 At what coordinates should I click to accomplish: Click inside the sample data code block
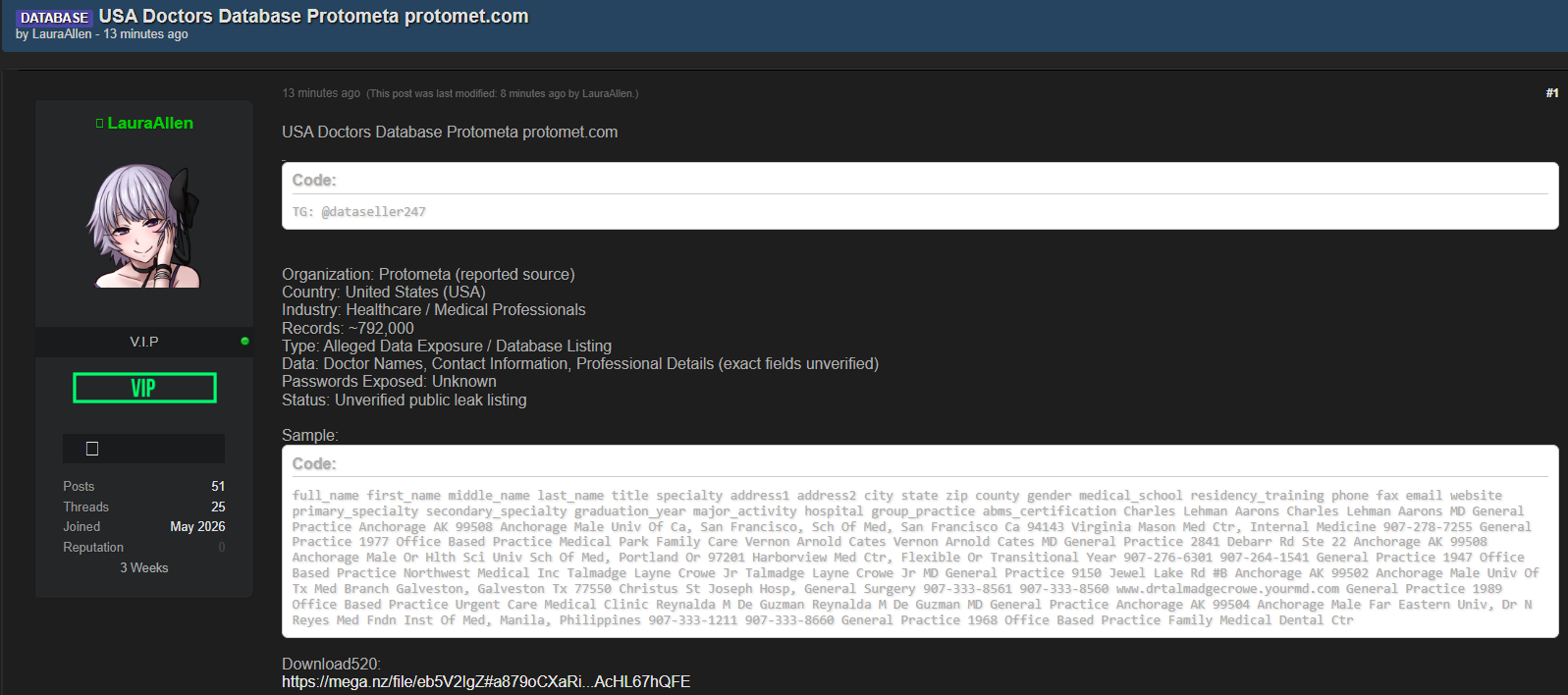point(920,558)
